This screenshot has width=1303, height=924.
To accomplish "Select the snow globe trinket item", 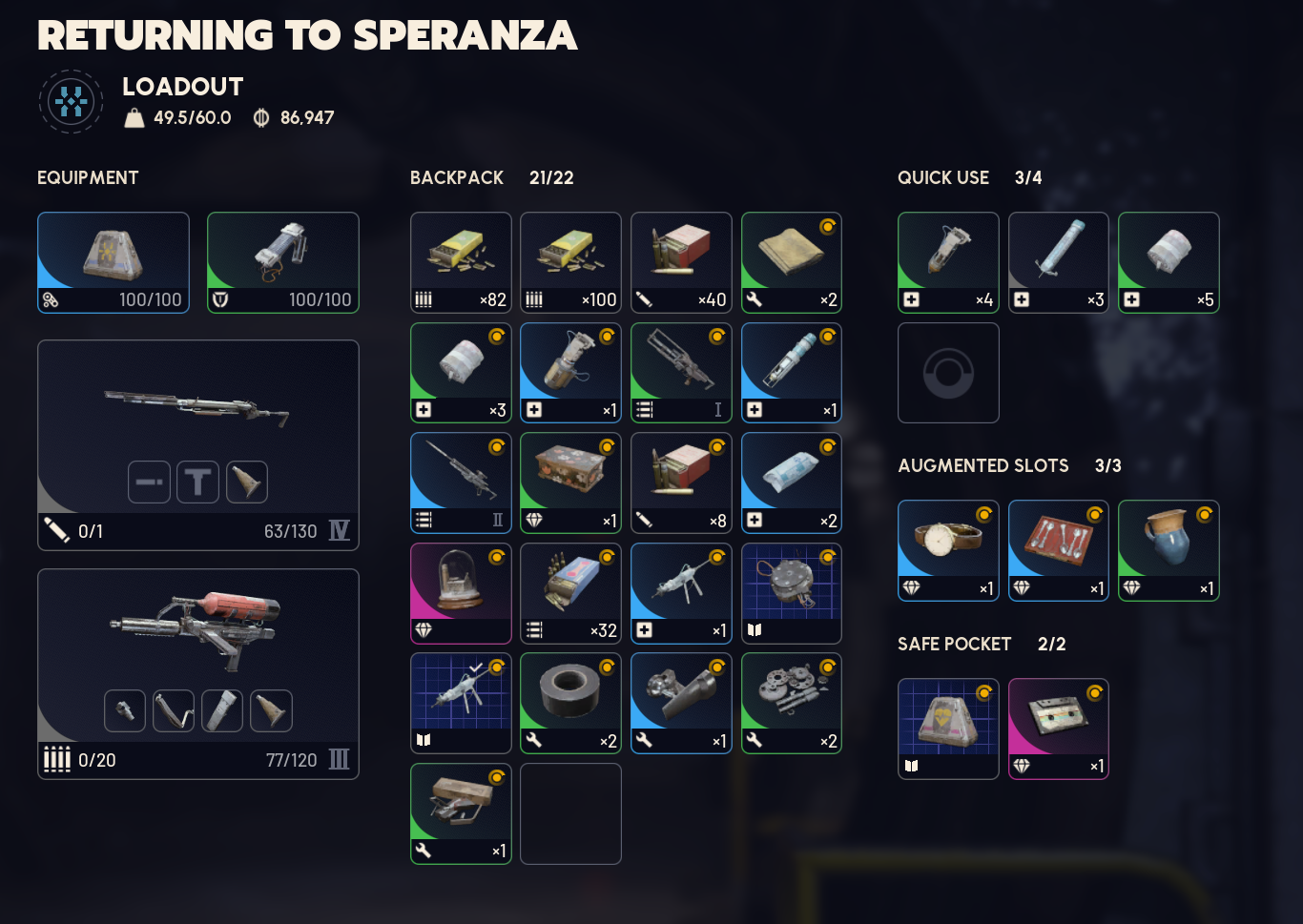I will (x=461, y=593).
